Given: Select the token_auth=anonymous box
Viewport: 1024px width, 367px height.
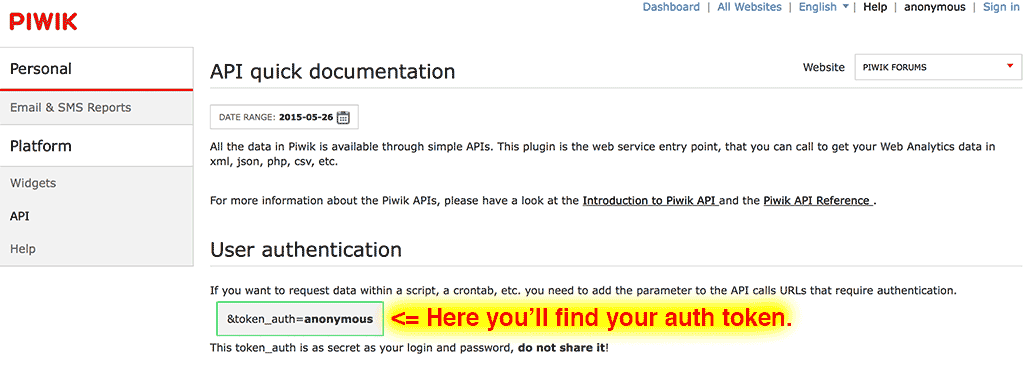Looking at the screenshot, I should pos(300,319).
